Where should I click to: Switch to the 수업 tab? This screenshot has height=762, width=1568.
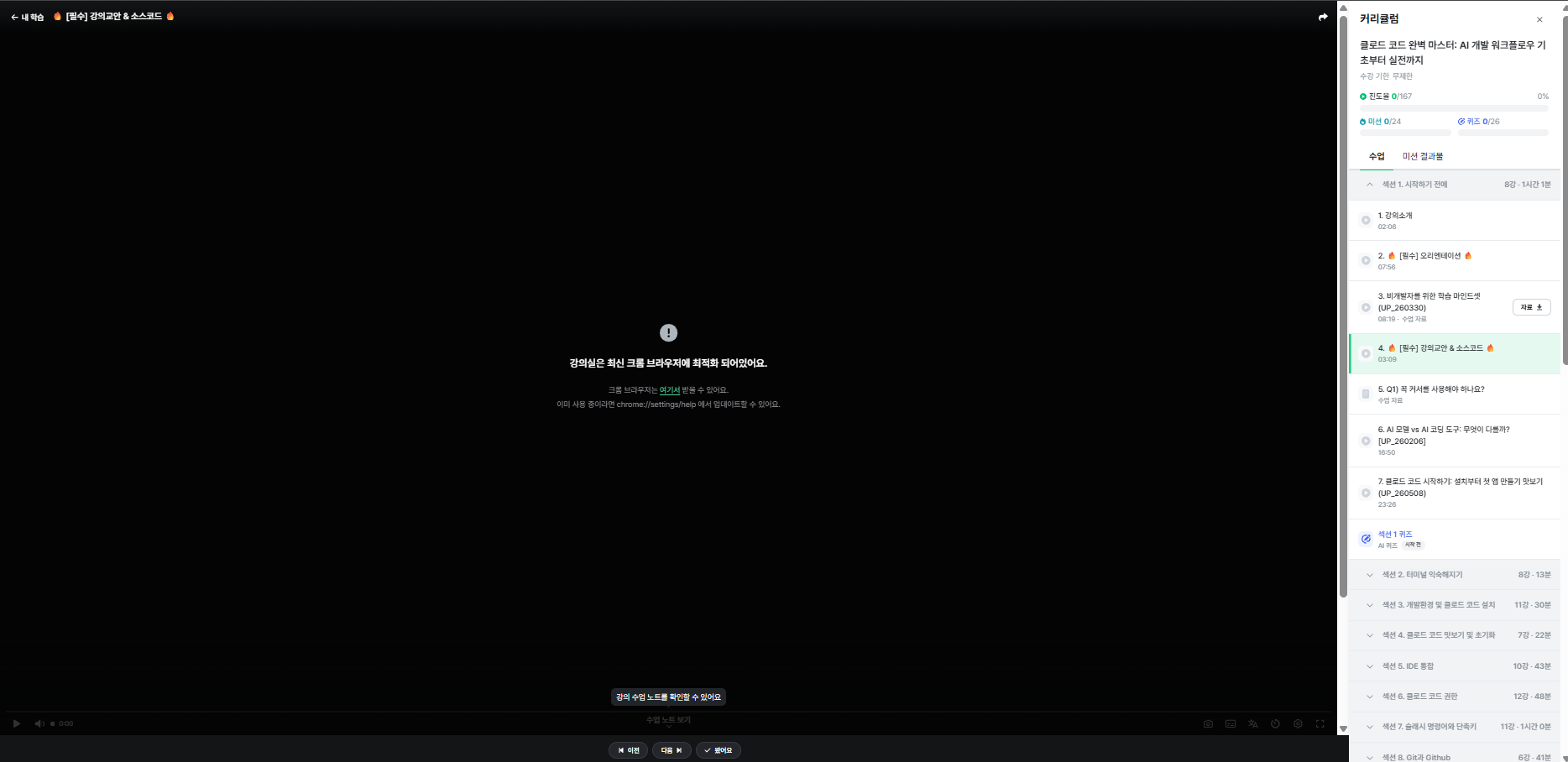click(x=1377, y=156)
